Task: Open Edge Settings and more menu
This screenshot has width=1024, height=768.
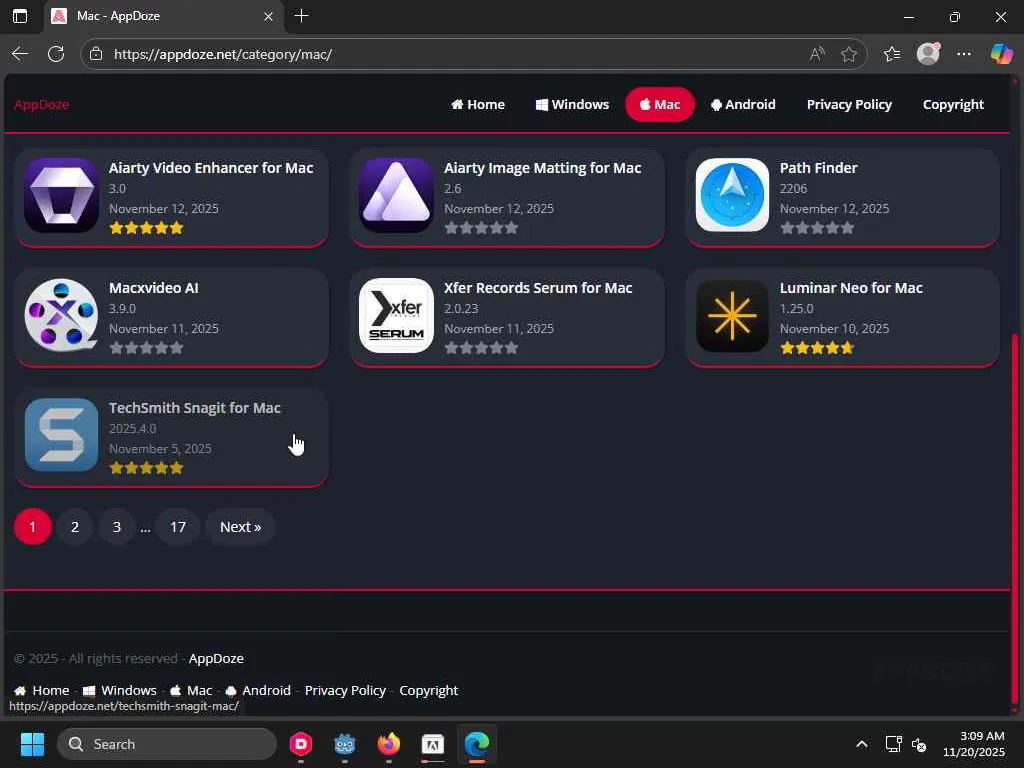Action: pyautogui.click(x=964, y=54)
